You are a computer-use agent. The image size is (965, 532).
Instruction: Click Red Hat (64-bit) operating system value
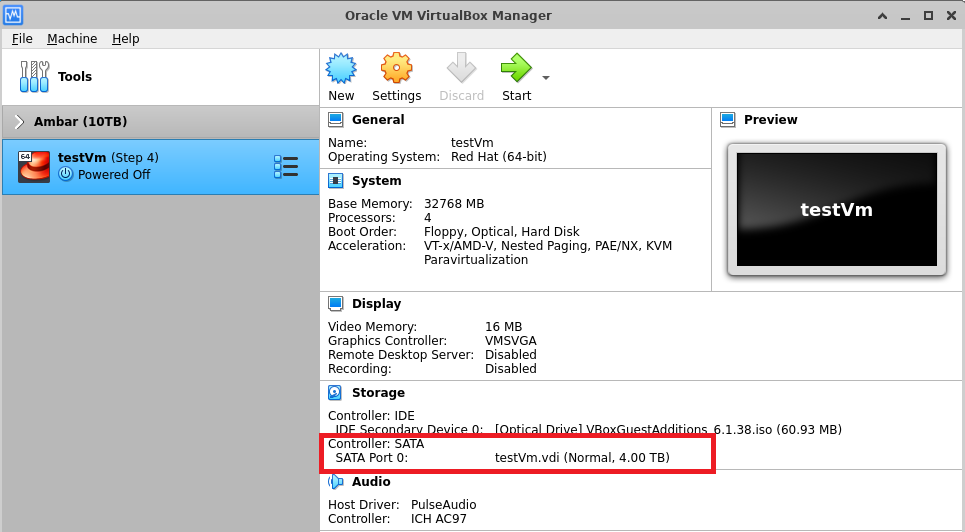[x=499, y=157]
